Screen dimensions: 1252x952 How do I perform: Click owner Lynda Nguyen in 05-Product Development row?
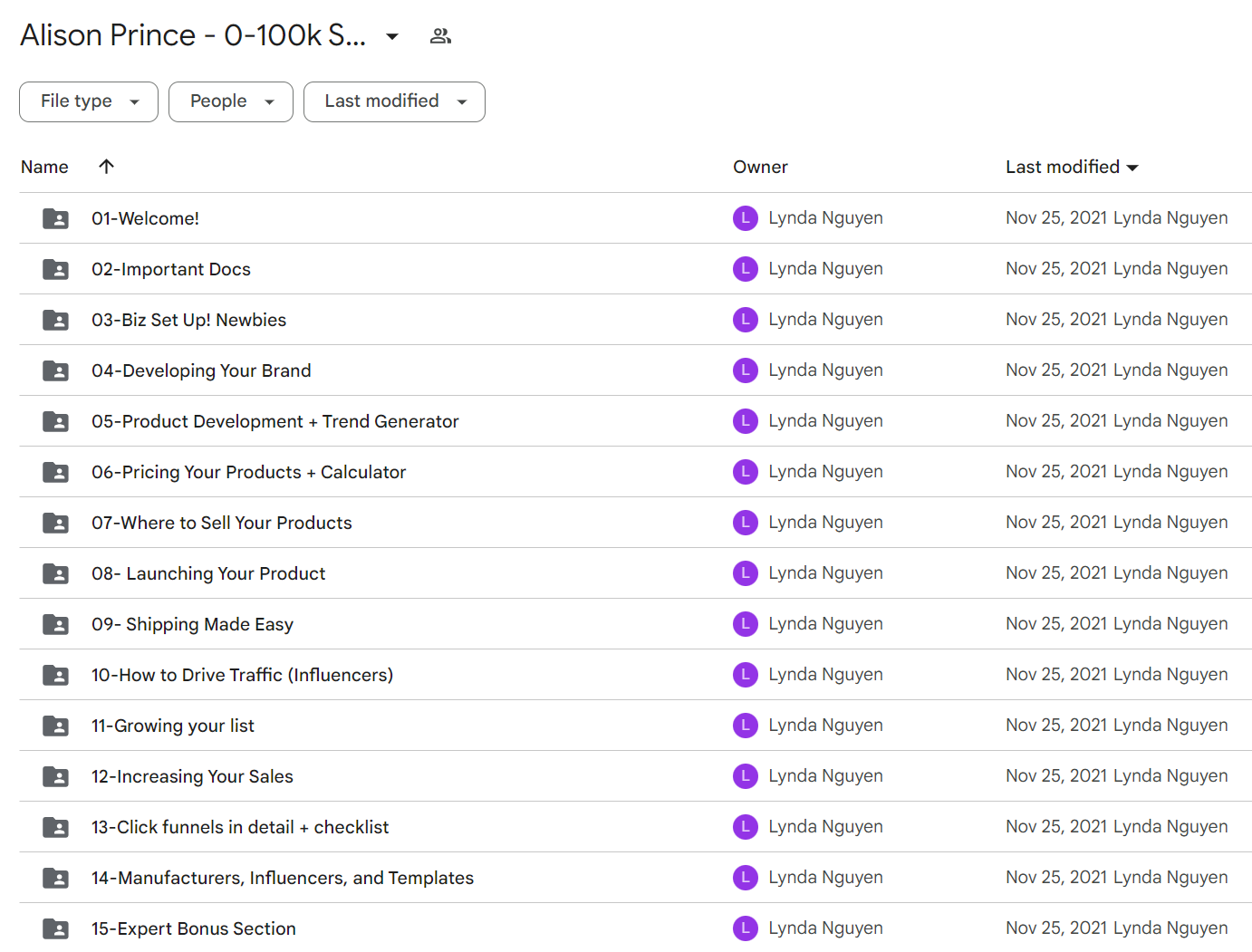825,421
